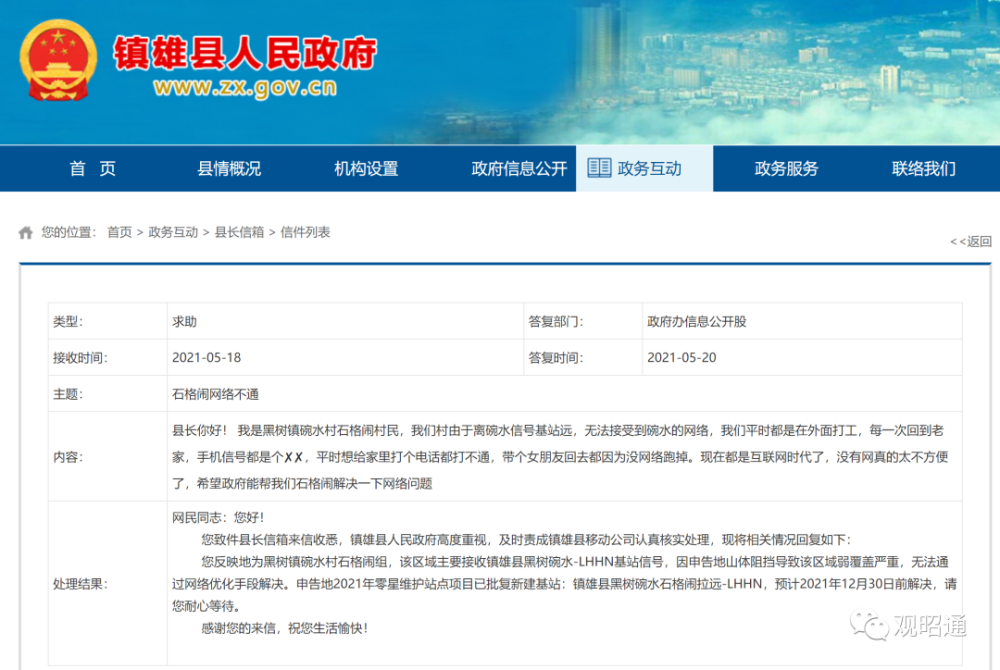The image size is (1000, 670).
Task: Click the 首页 breadcrumb link
Action: [119, 232]
